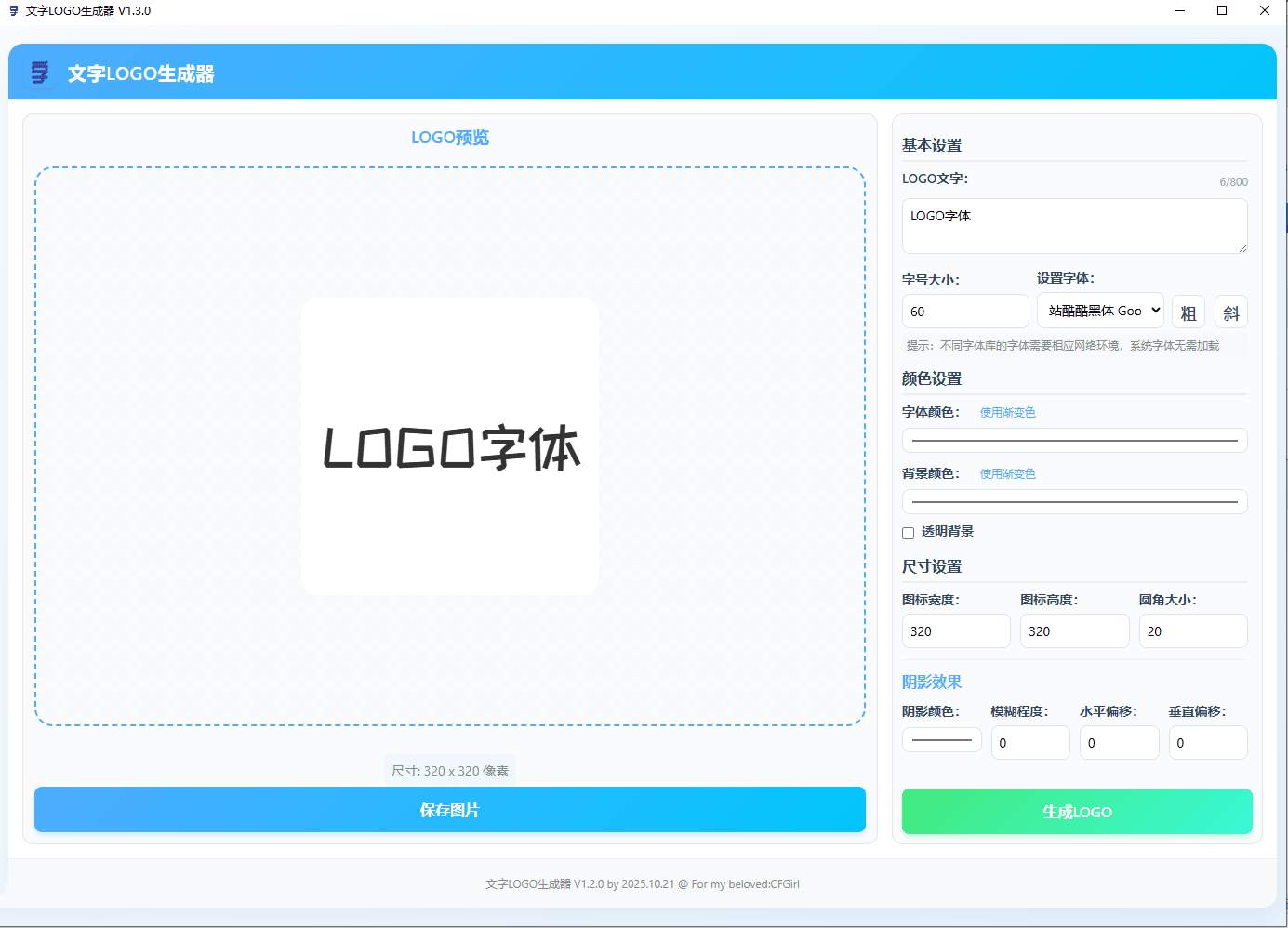Select the 图标宽度 icon width field
Image resolution: width=1288 pixels, height=928 pixels.
955,630
